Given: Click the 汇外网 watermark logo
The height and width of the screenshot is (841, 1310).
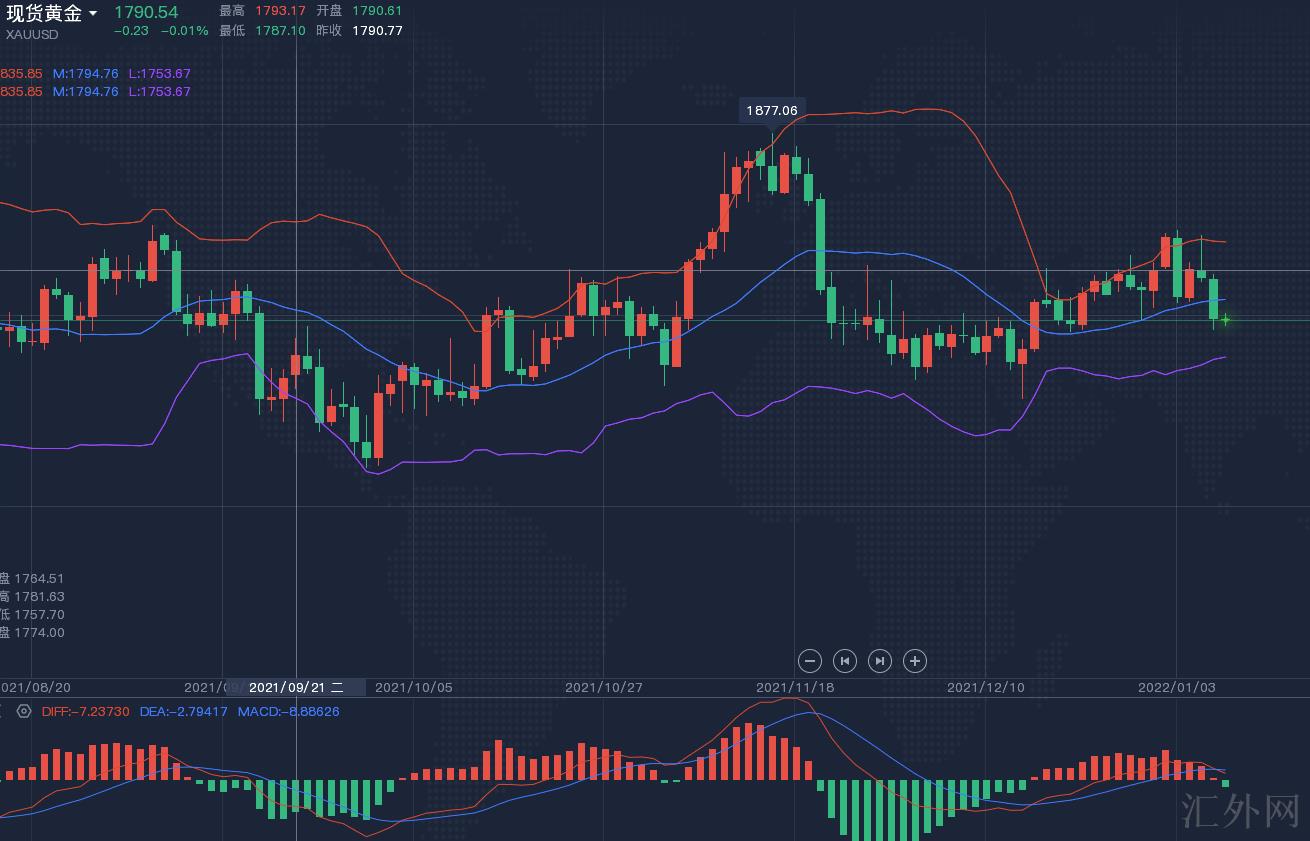Looking at the screenshot, I should coord(1239,811).
